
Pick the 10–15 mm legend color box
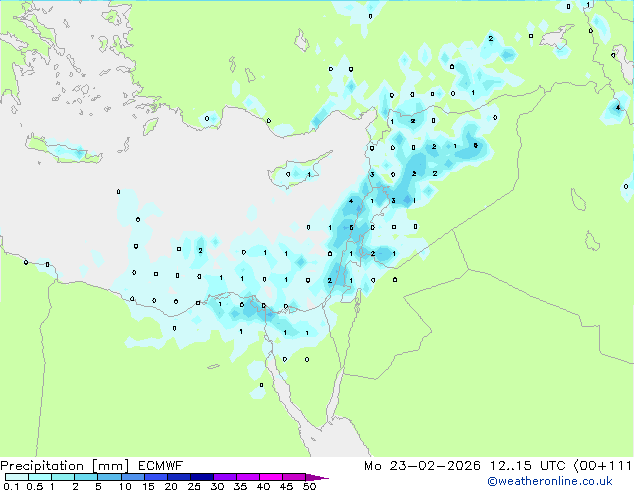point(133,477)
